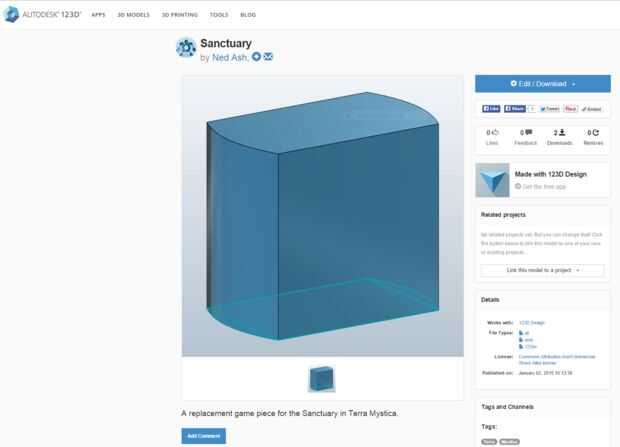Click the thumbs-up Likes icon
Viewport: 620px width, 447px height.
pyautogui.click(x=495, y=133)
